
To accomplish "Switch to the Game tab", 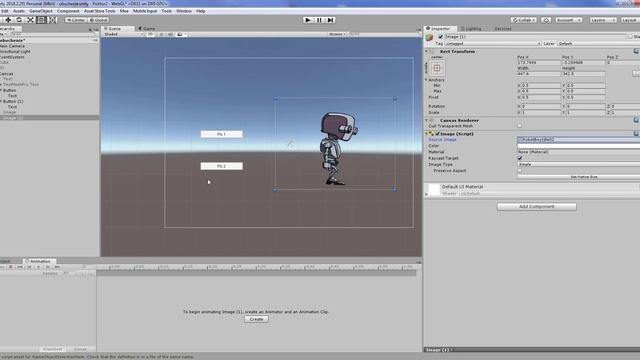I will (147, 29).
